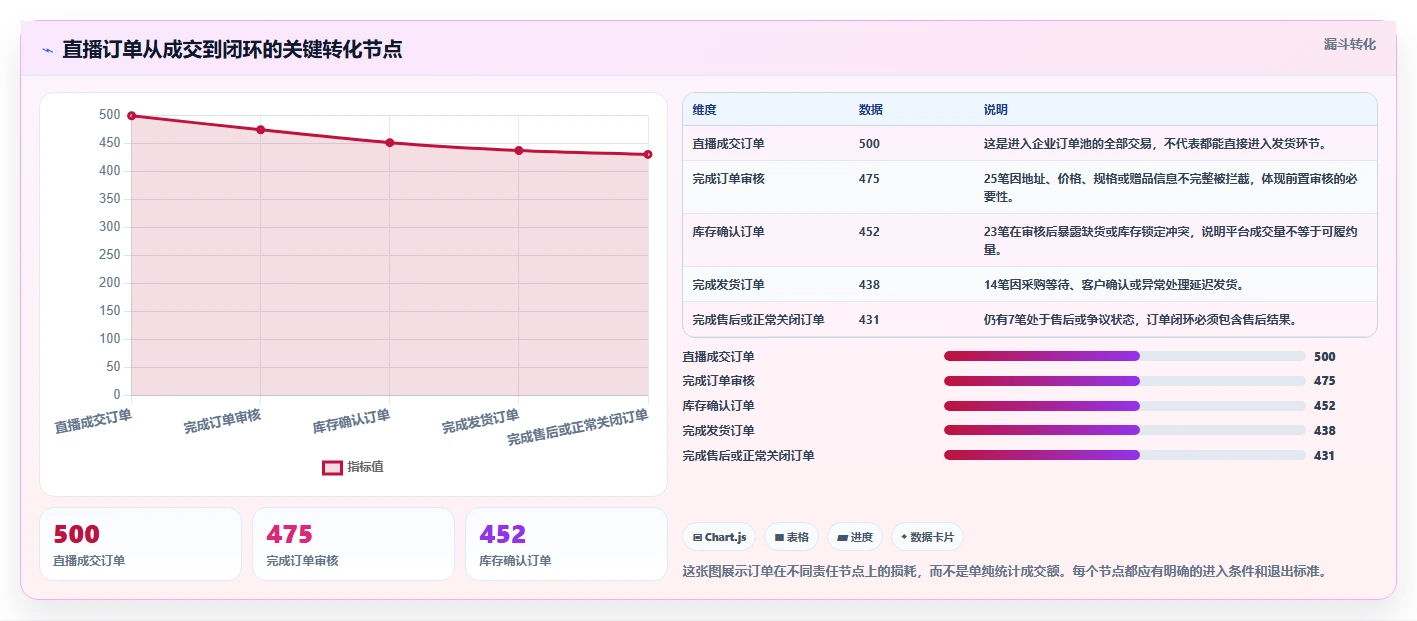Click the description starting 14笔因采购等待
This screenshot has width=1417, height=621.
click(1113, 285)
